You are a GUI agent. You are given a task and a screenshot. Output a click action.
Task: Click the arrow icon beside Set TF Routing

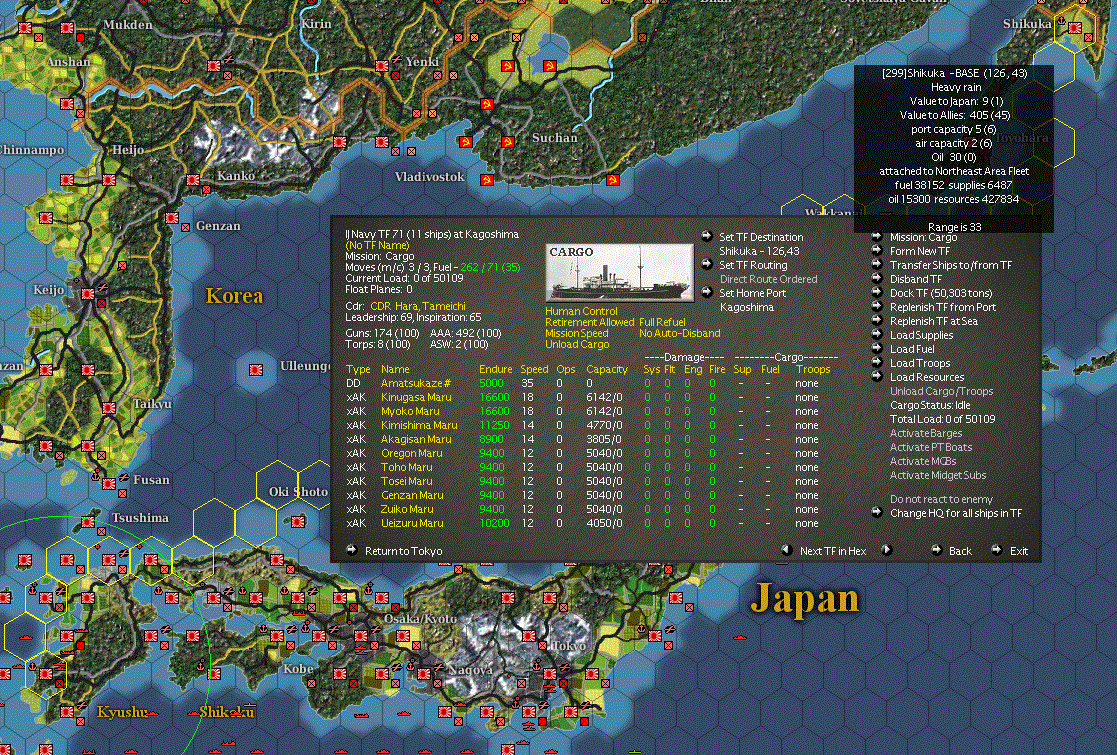707,264
